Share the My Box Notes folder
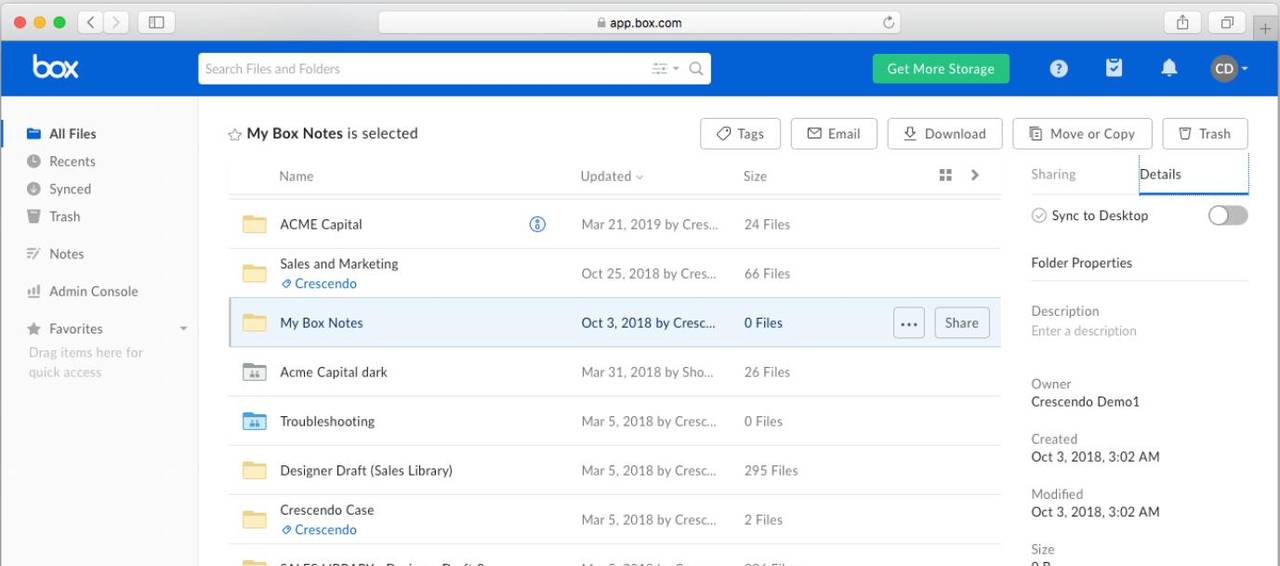 [x=961, y=323]
